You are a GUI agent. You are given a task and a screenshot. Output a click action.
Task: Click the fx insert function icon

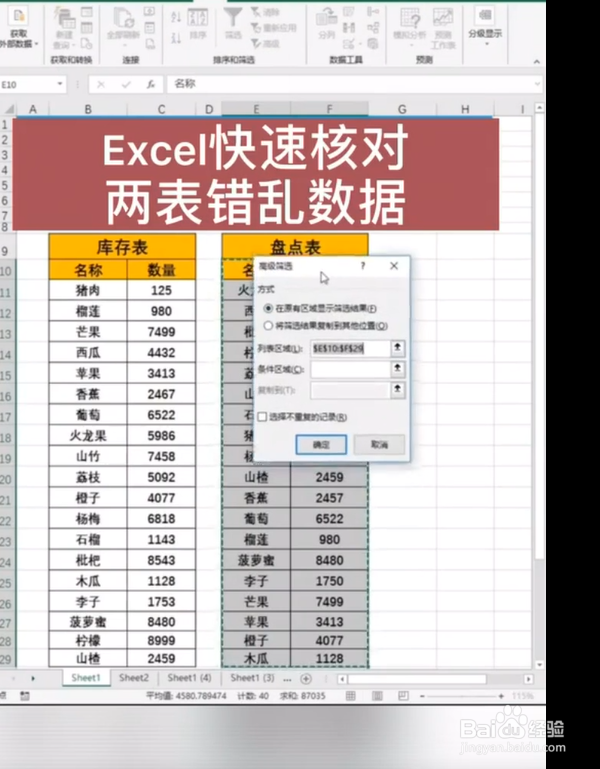(151, 84)
